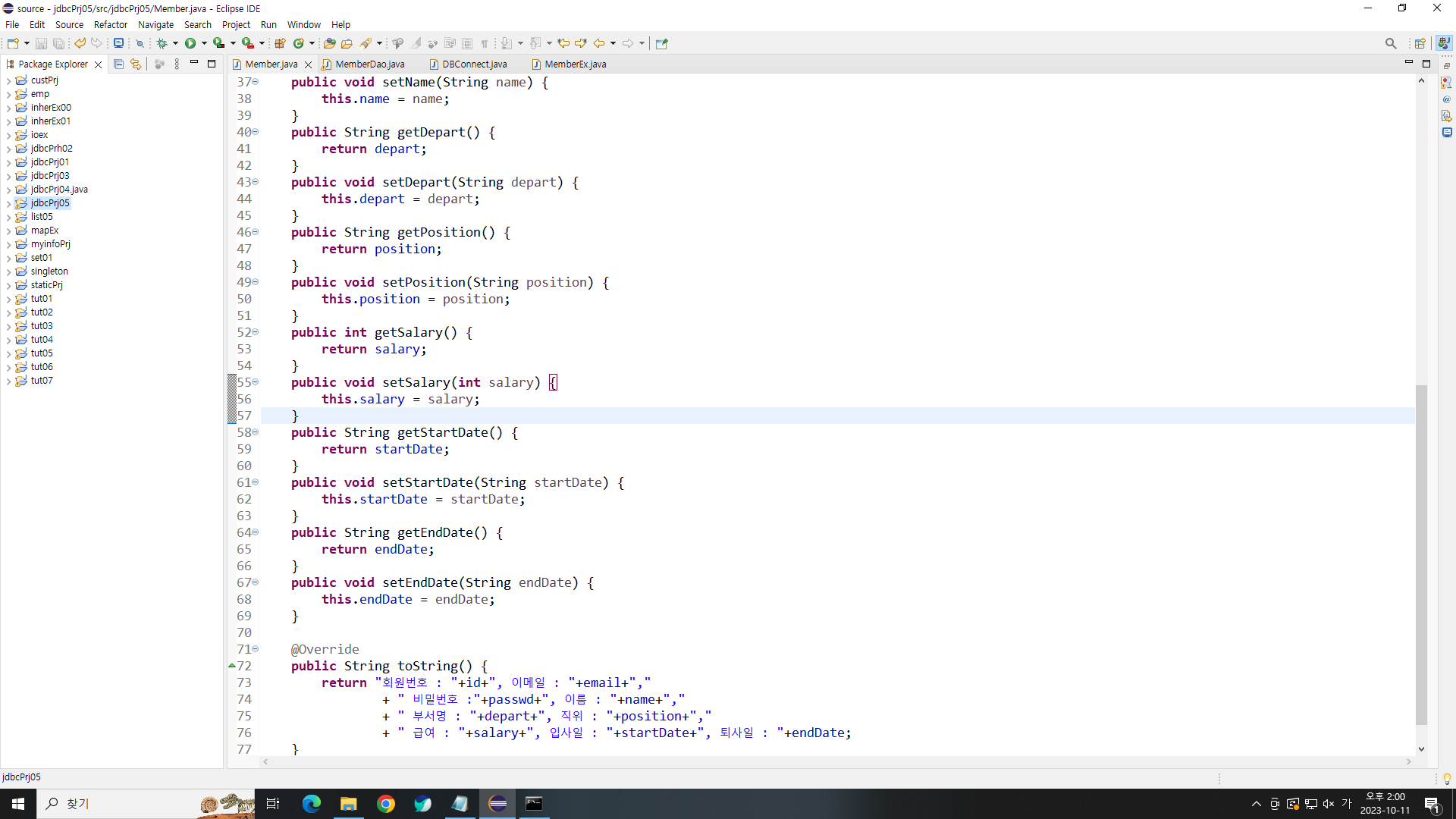
Task: Open the Refactor menu
Action: 111,24
